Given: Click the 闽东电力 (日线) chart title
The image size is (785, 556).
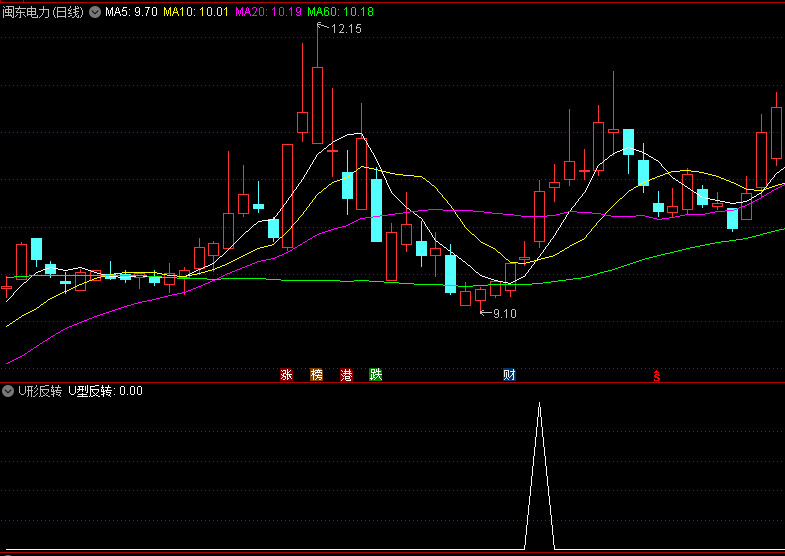Looking at the screenshot, I should pyautogui.click(x=43, y=12).
